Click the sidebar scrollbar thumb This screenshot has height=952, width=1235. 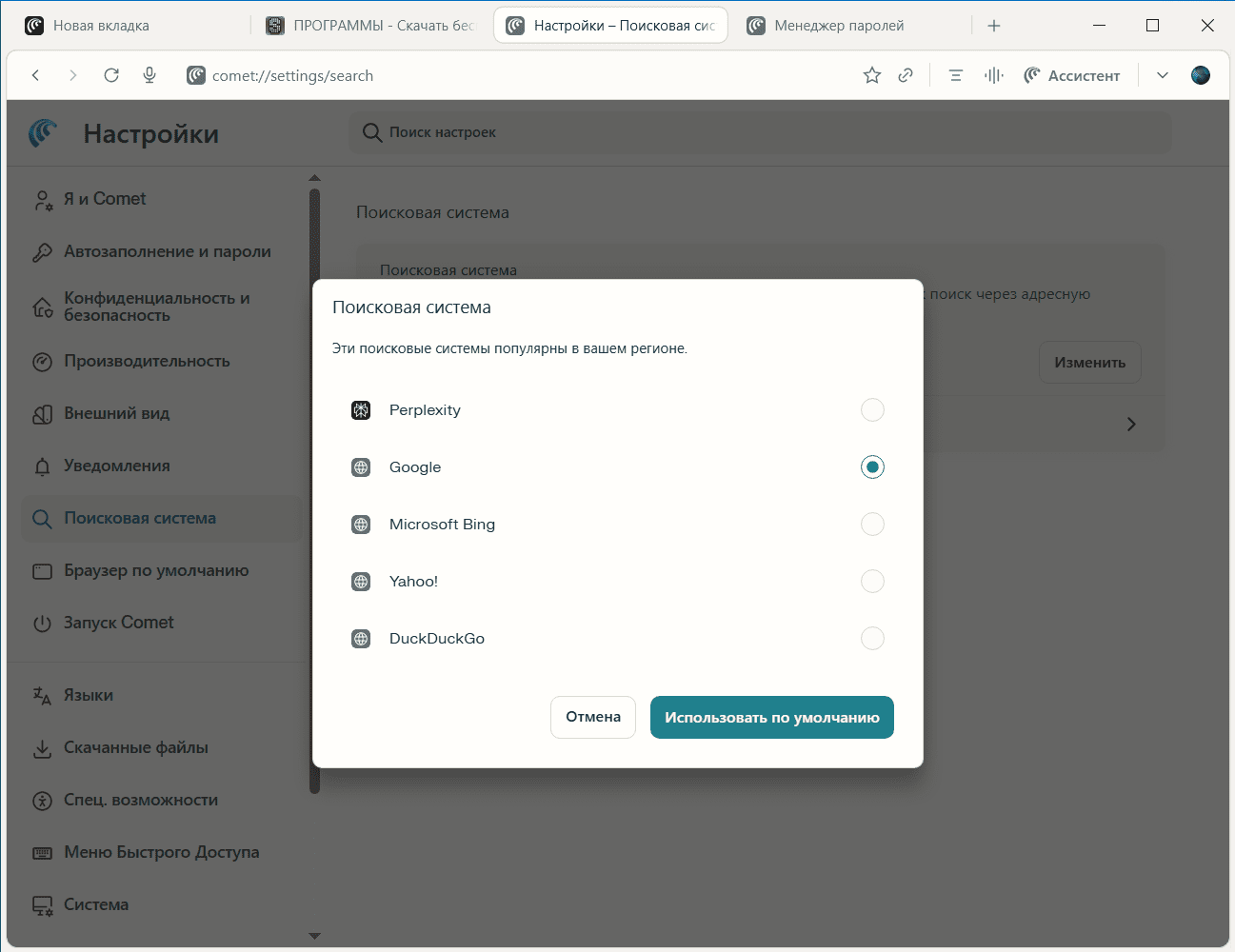315,490
